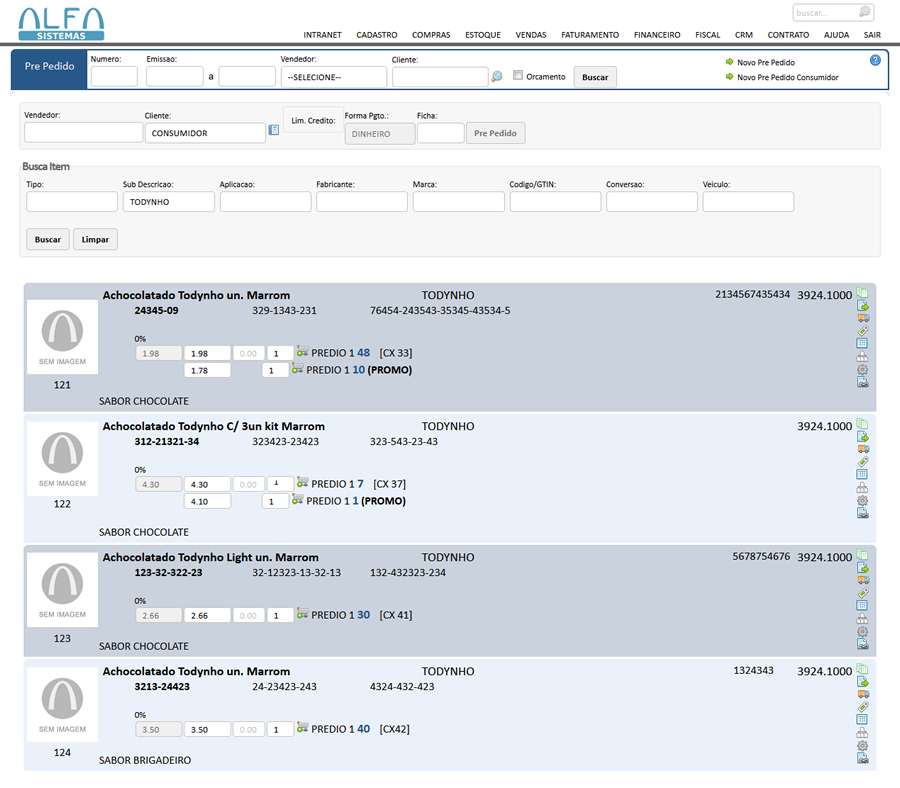Open the INTRANET menu
Viewport: 900px width, 788px height.
[323, 35]
